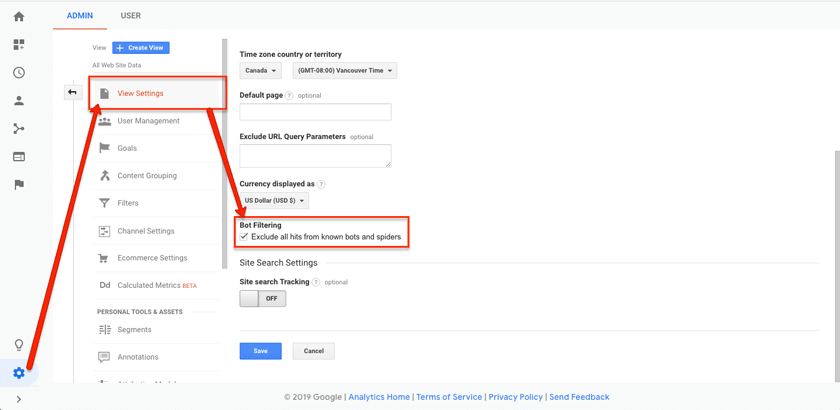The width and height of the screenshot is (840, 410).
Task: Open the Vancouver Time zone dropdown
Action: click(x=345, y=71)
